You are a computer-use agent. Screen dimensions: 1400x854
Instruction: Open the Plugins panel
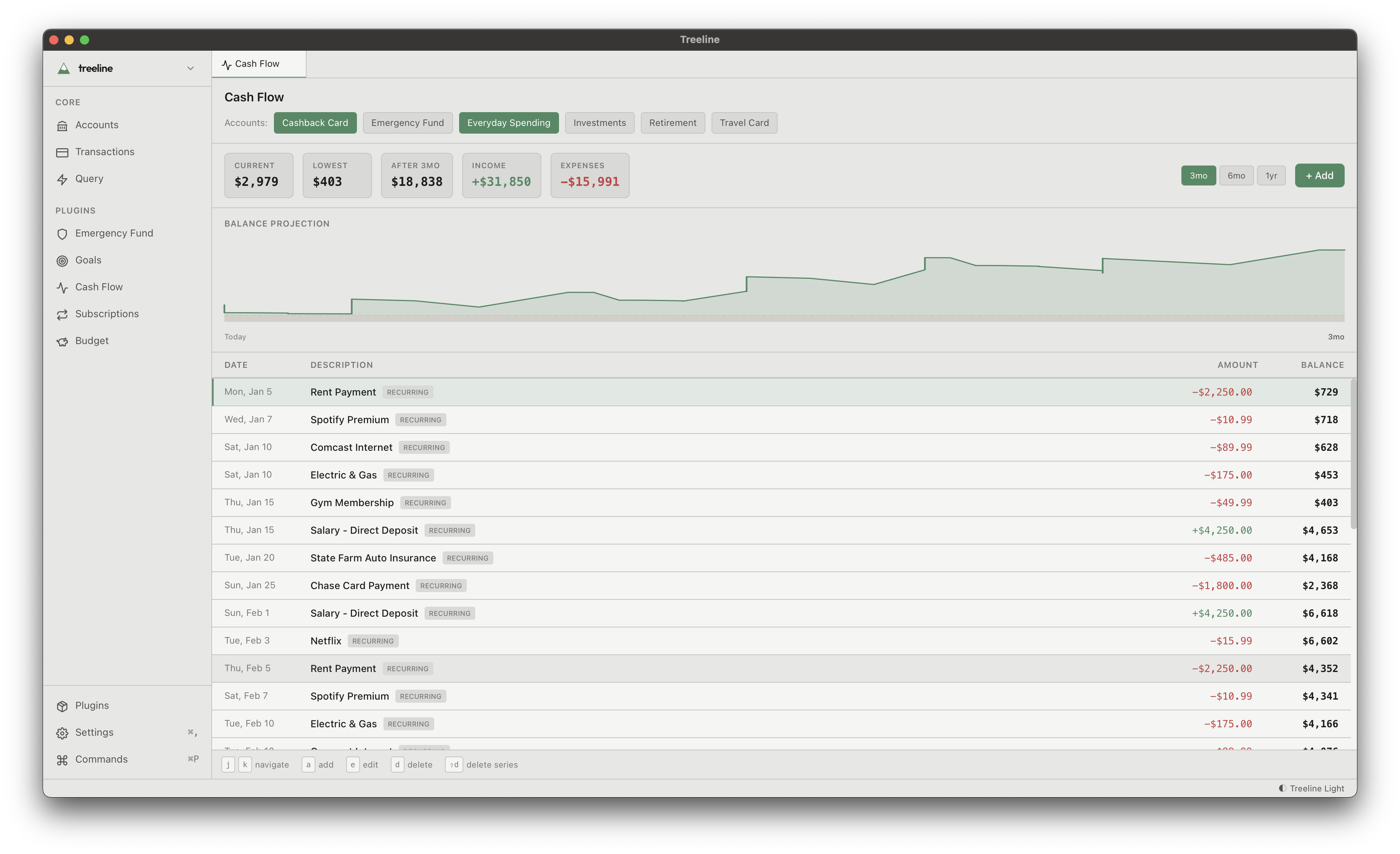(x=91, y=705)
